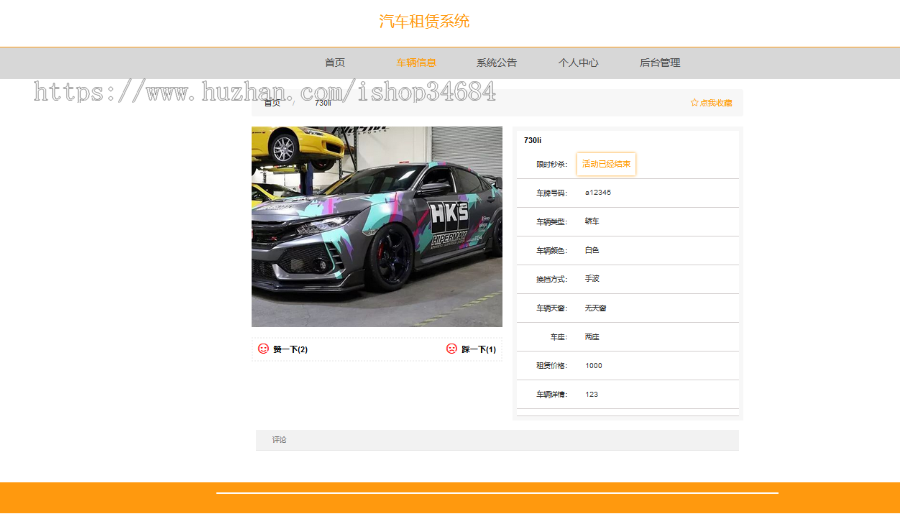The image size is (900, 519).
Task: Click the car body value 两厢
Action: 592,337
